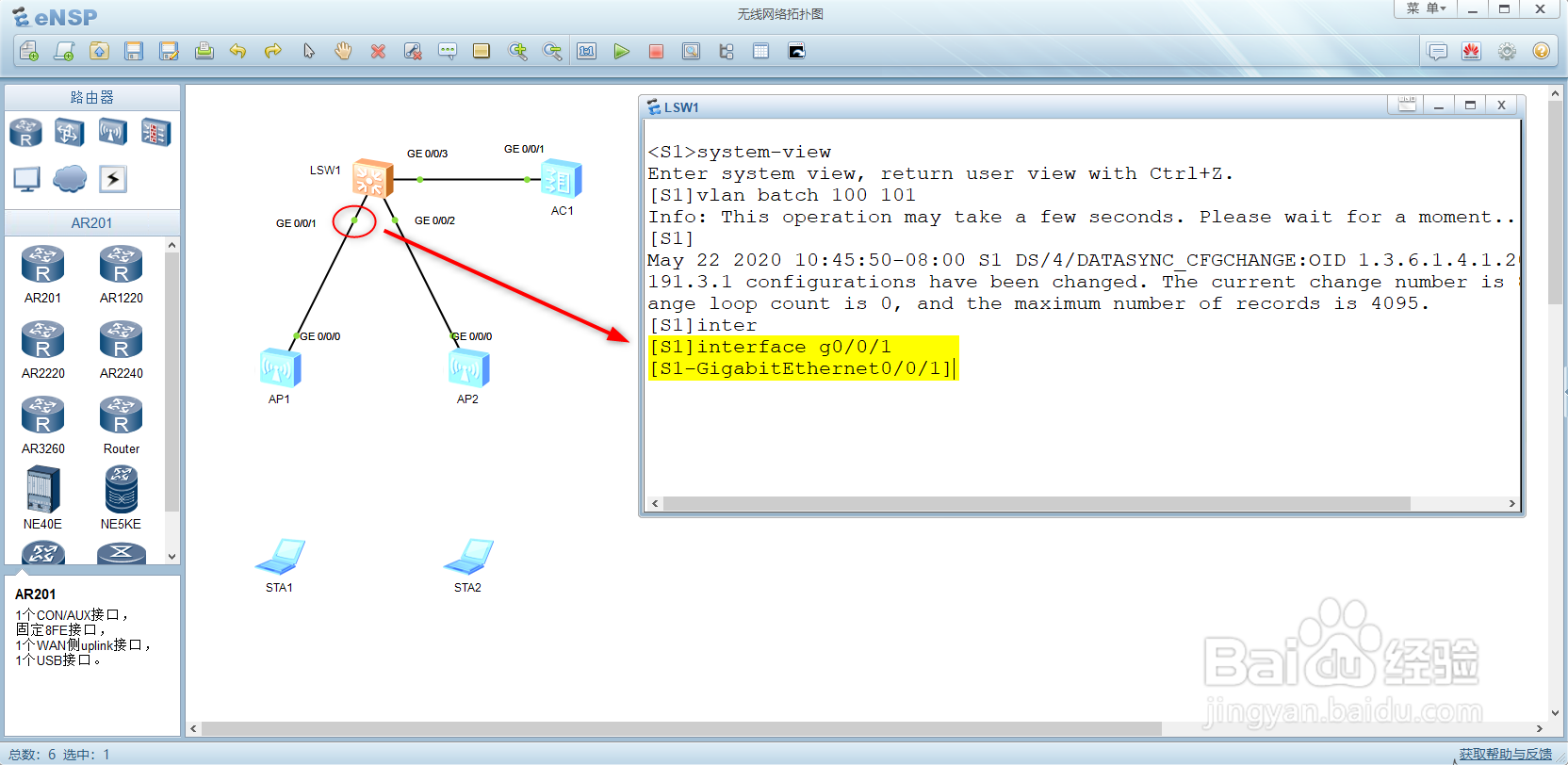This screenshot has width=1568, height=765.
Task: Select the cloud device category
Action: click(70, 178)
